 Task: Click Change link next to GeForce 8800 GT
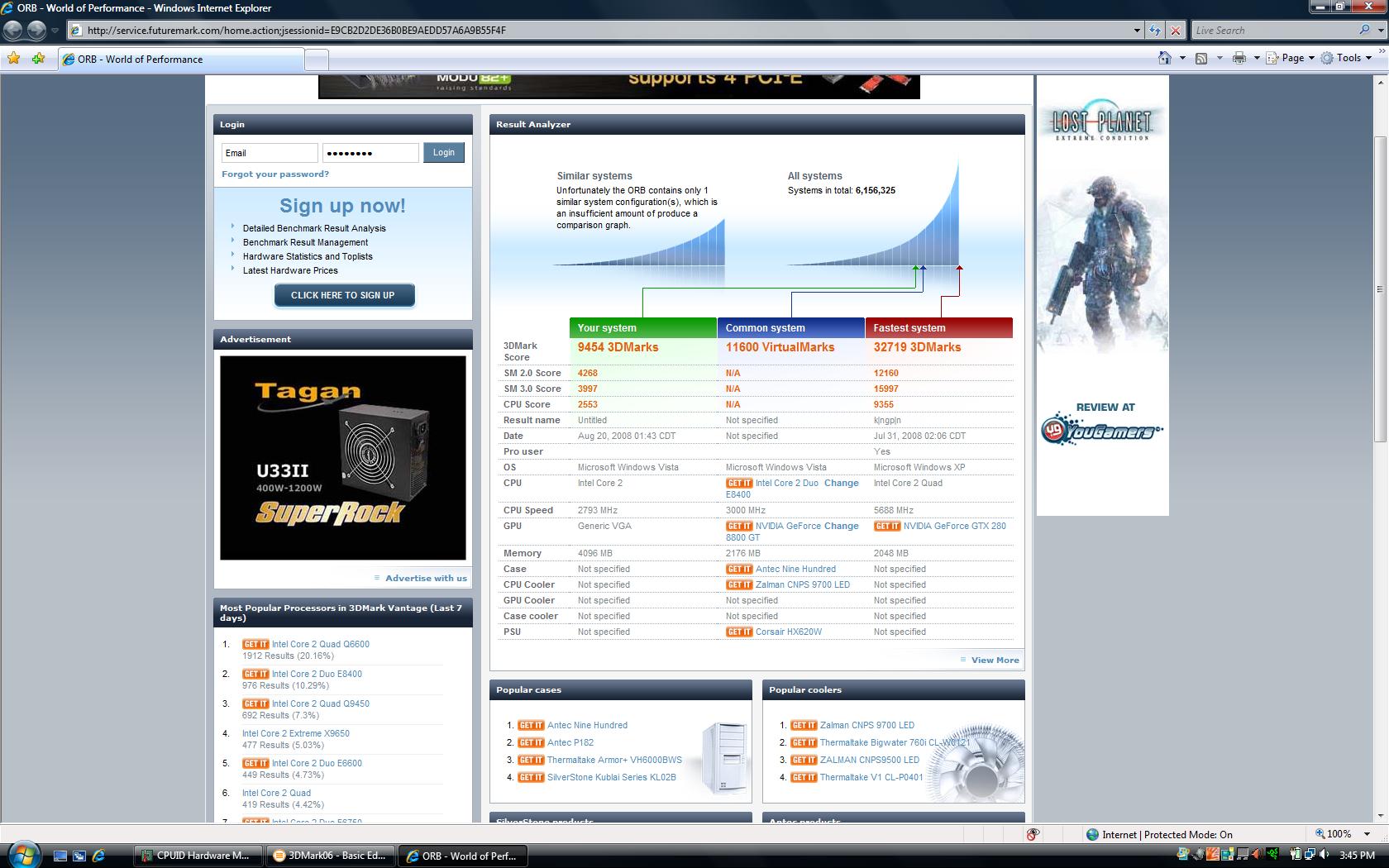click(x=842, y=526)
